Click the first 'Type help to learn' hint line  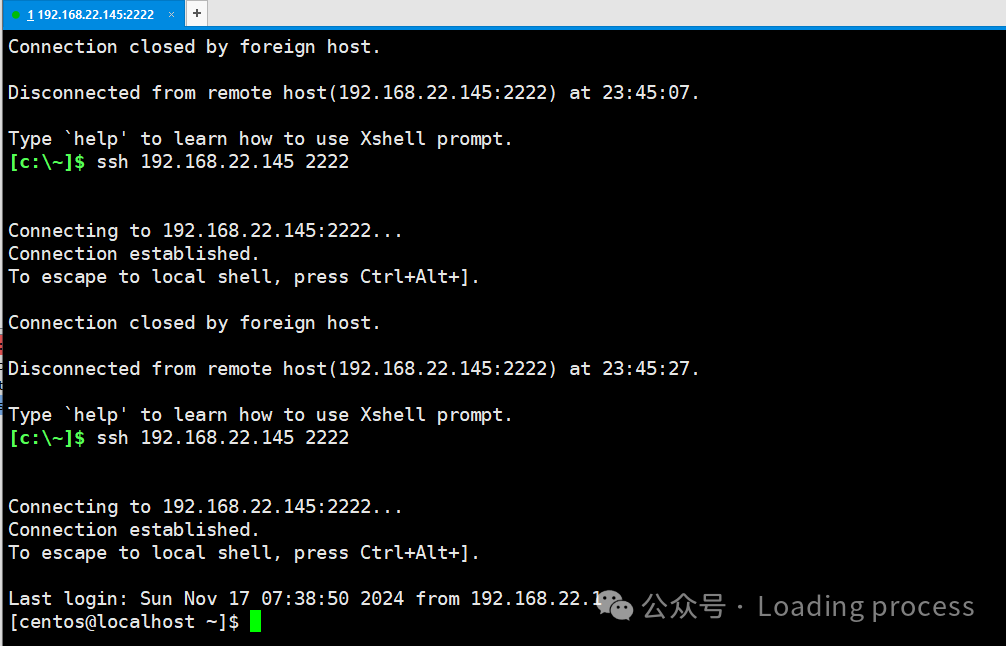(x=260, y=139)
